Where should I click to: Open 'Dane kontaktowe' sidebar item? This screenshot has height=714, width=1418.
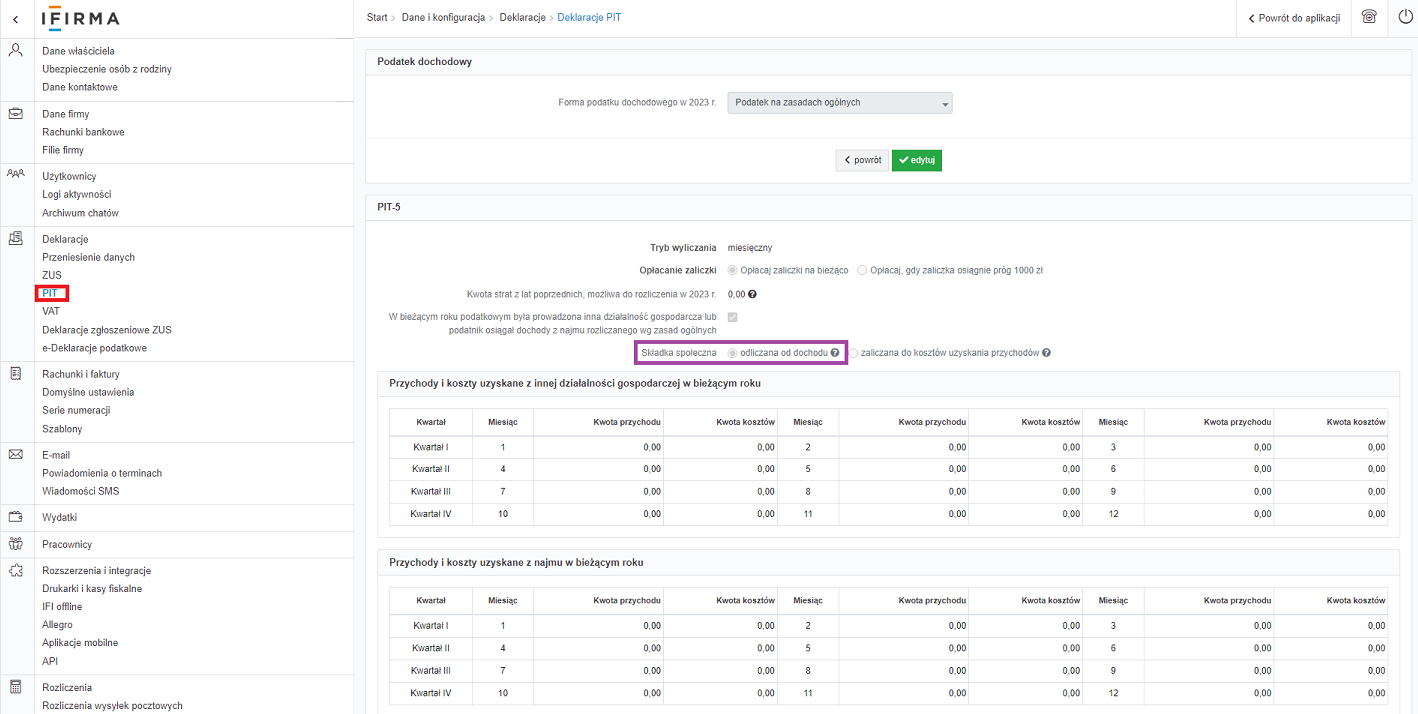80,87
